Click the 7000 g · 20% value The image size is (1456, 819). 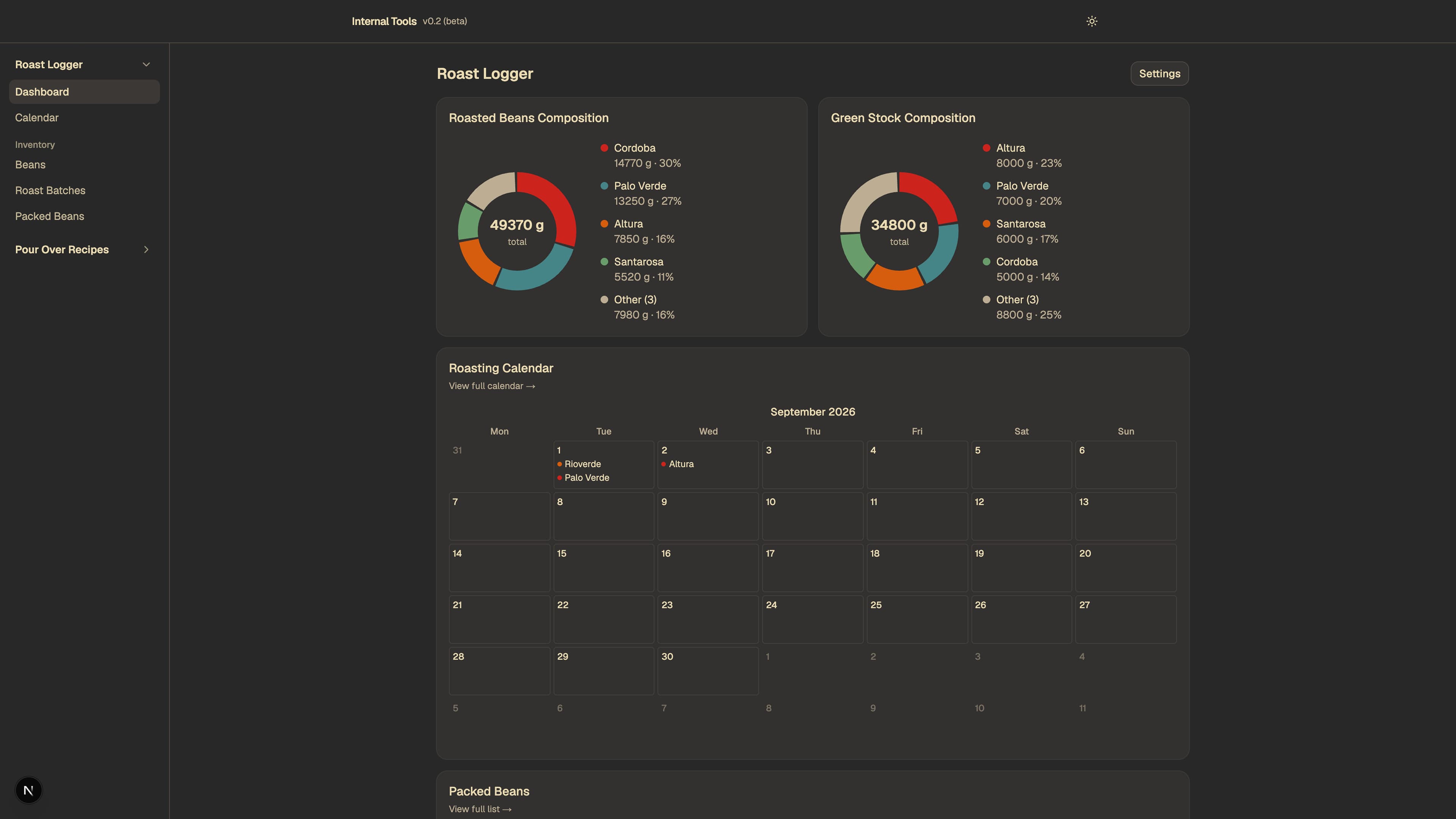[1029, 201]
